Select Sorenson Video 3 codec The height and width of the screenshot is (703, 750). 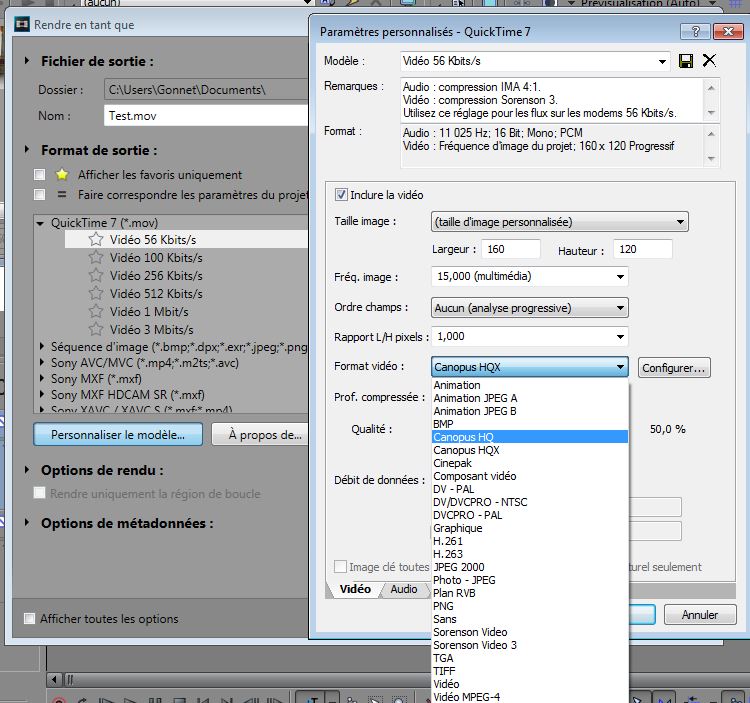click(x=529, y=645)
